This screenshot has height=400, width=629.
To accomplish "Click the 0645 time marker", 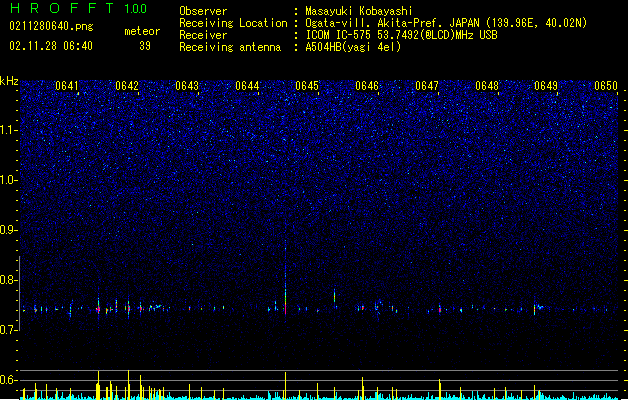I will coord(307,86).
